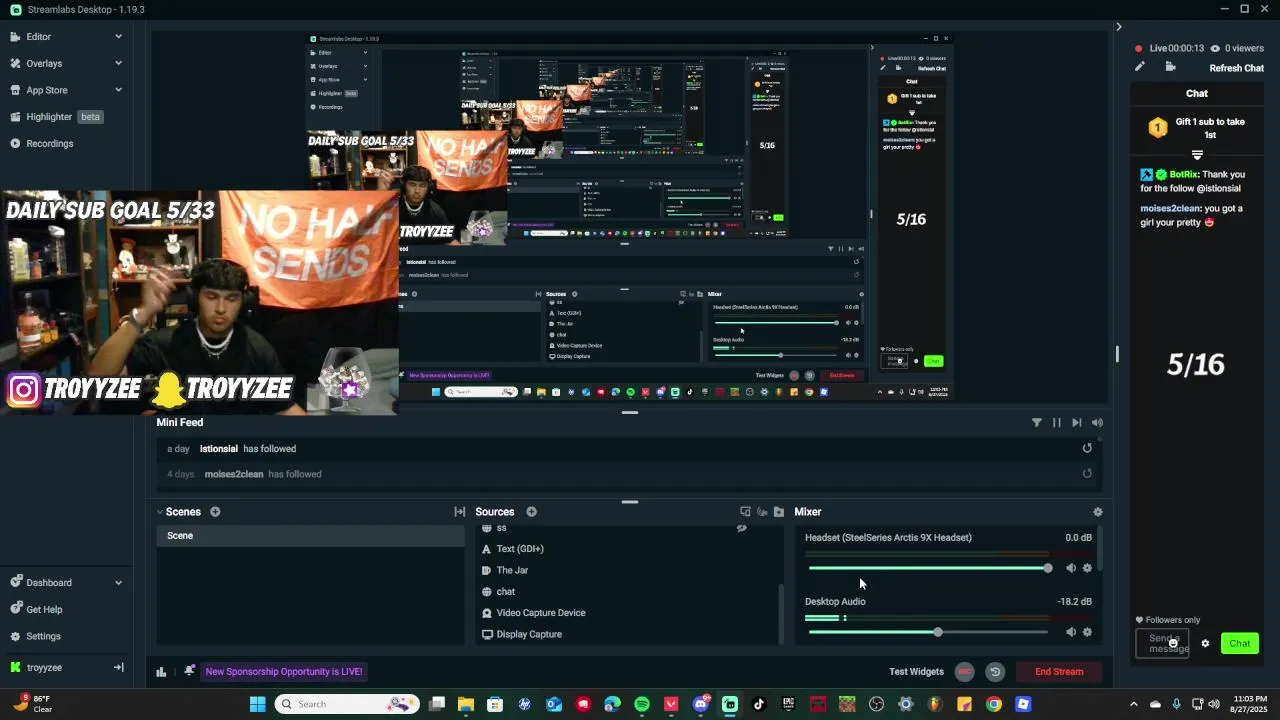Screen dimensions: 1280x720
Task: Expand the App Store menu chevron
Action: pyautogui.click(x=118, y=90)
